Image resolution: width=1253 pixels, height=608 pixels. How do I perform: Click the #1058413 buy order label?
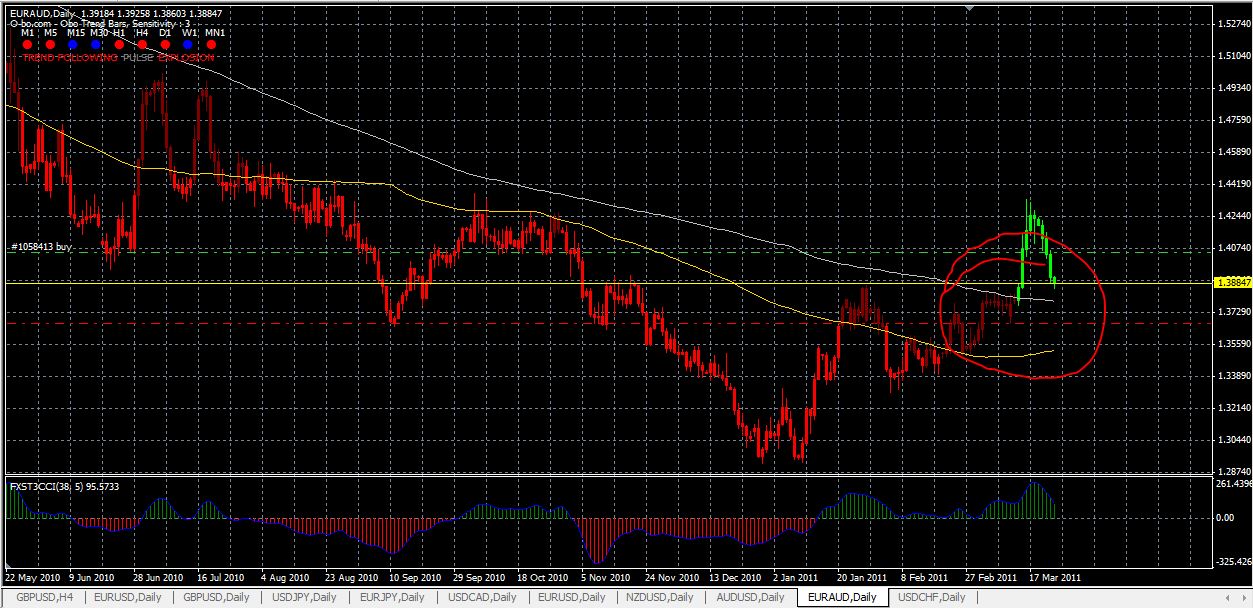pos(42,246)
